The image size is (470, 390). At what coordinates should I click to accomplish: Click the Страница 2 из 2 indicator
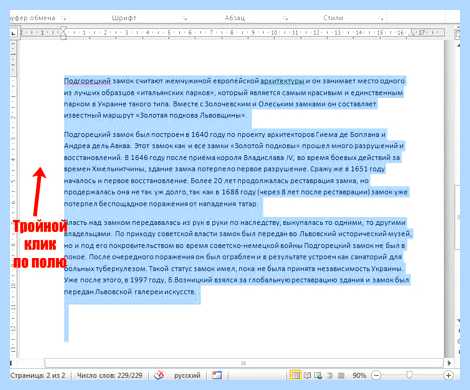pos(38,376)
